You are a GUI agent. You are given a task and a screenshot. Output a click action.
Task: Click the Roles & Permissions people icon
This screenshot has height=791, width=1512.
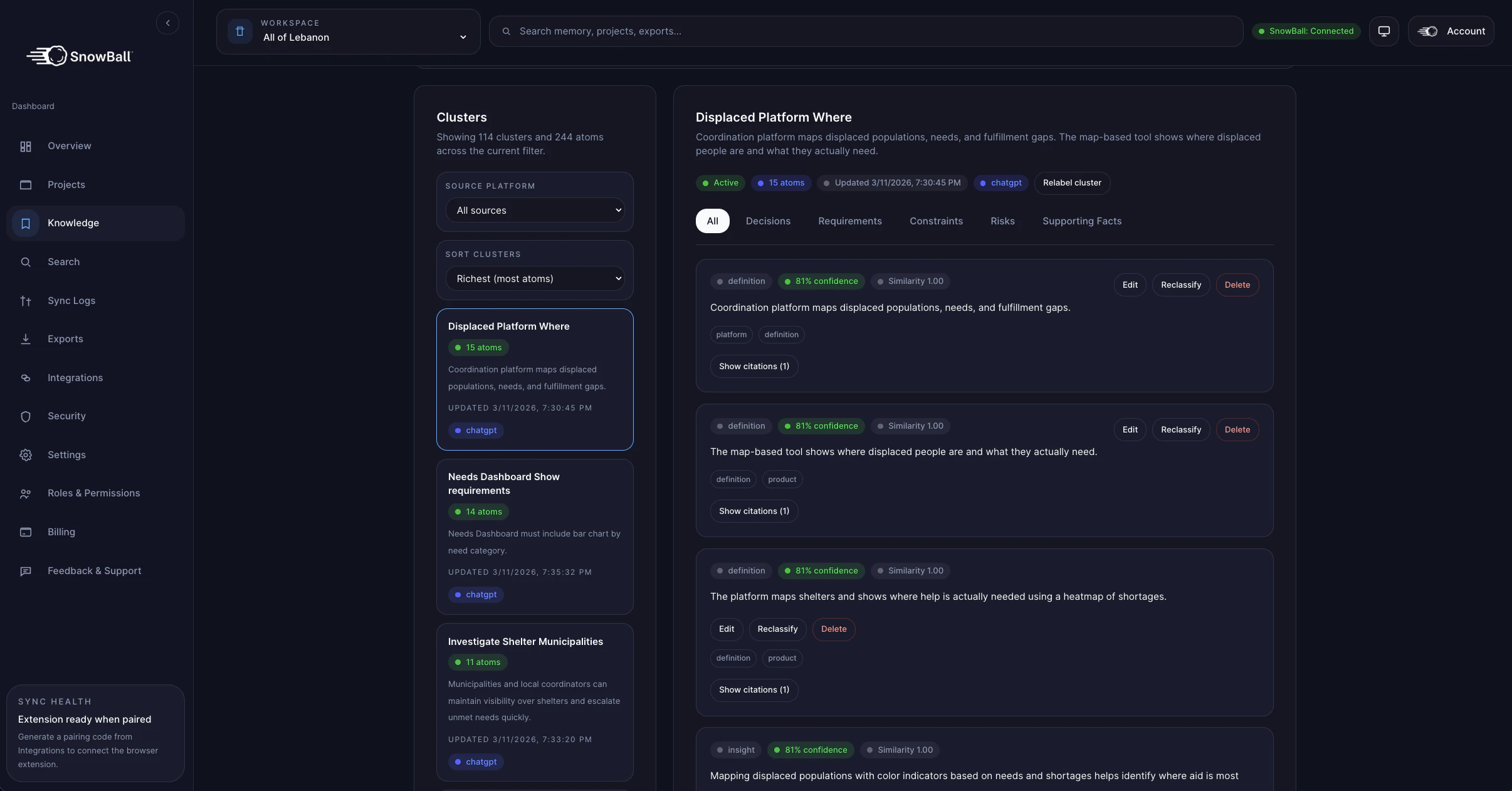[26, 494]
